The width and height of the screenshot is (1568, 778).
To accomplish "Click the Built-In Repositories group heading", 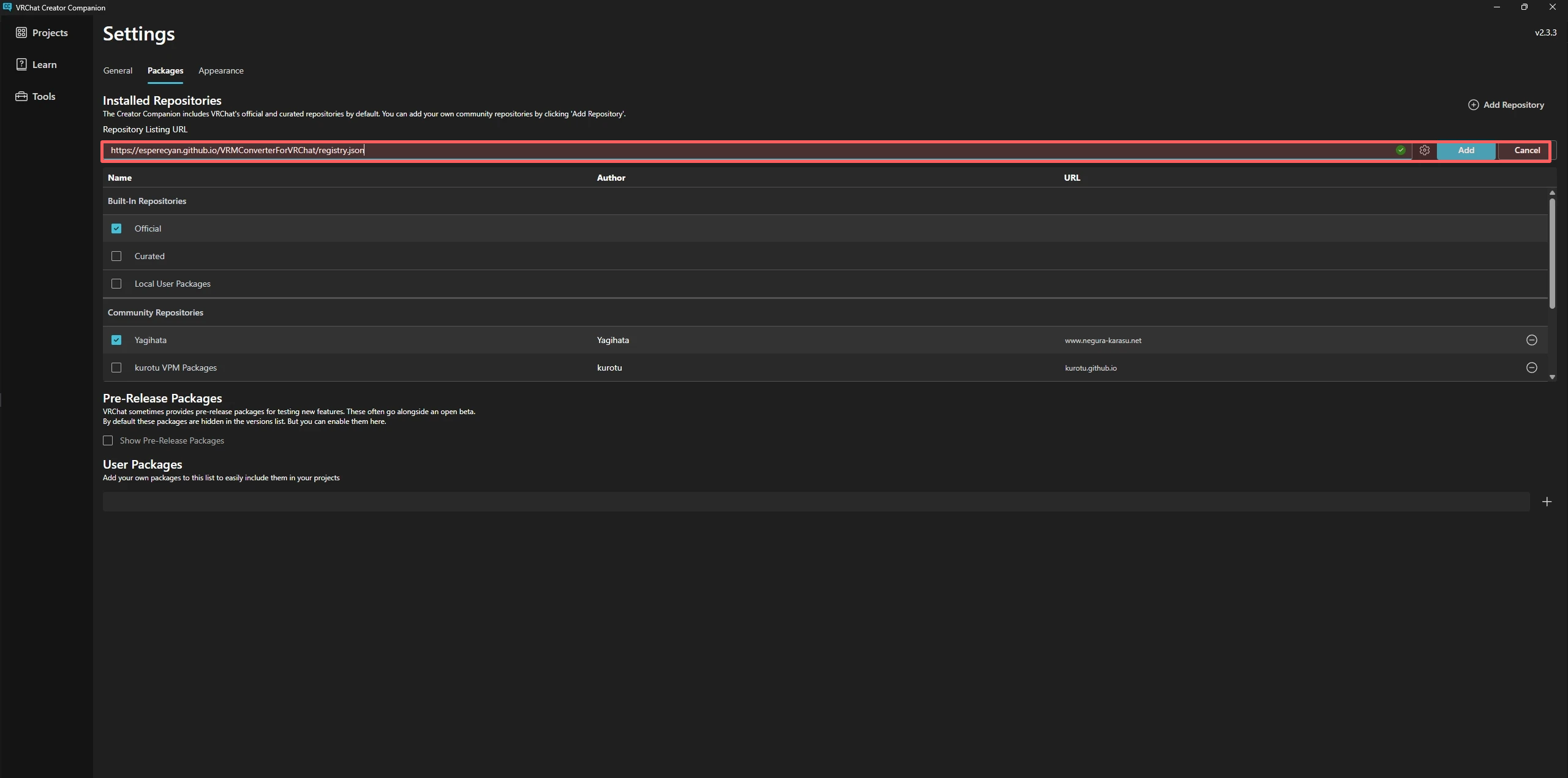I will (x=147, y=201).
